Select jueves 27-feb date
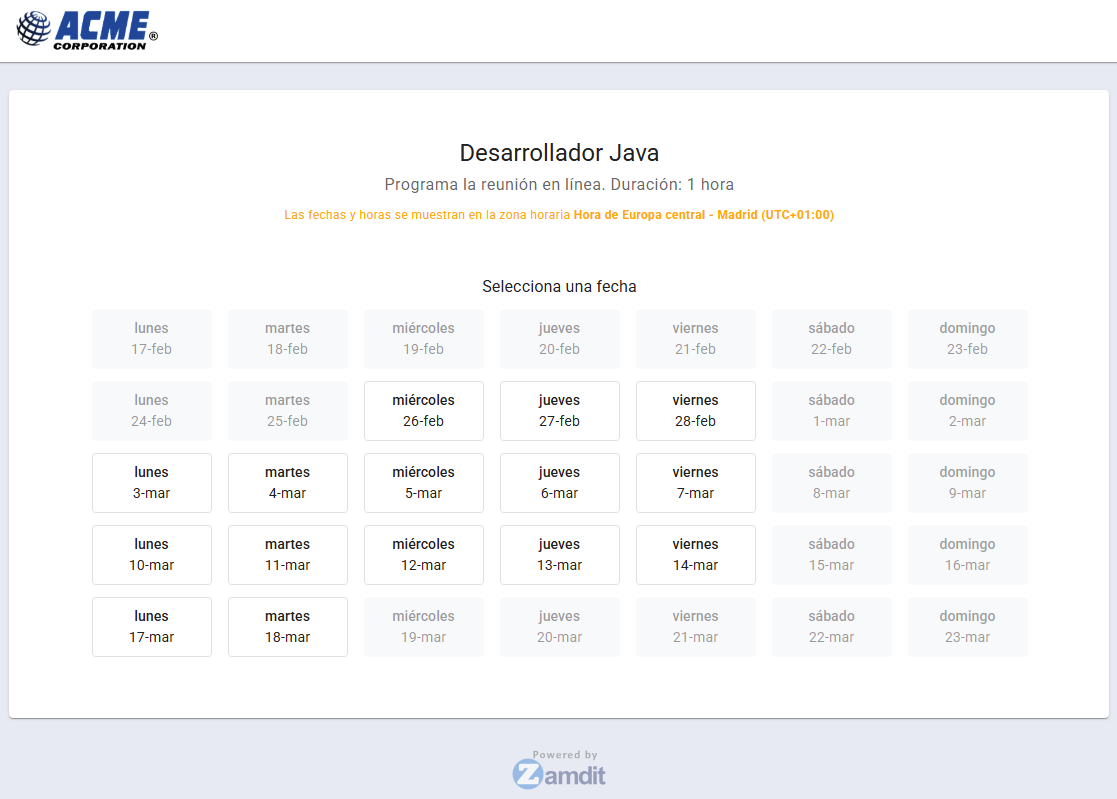 559,411
